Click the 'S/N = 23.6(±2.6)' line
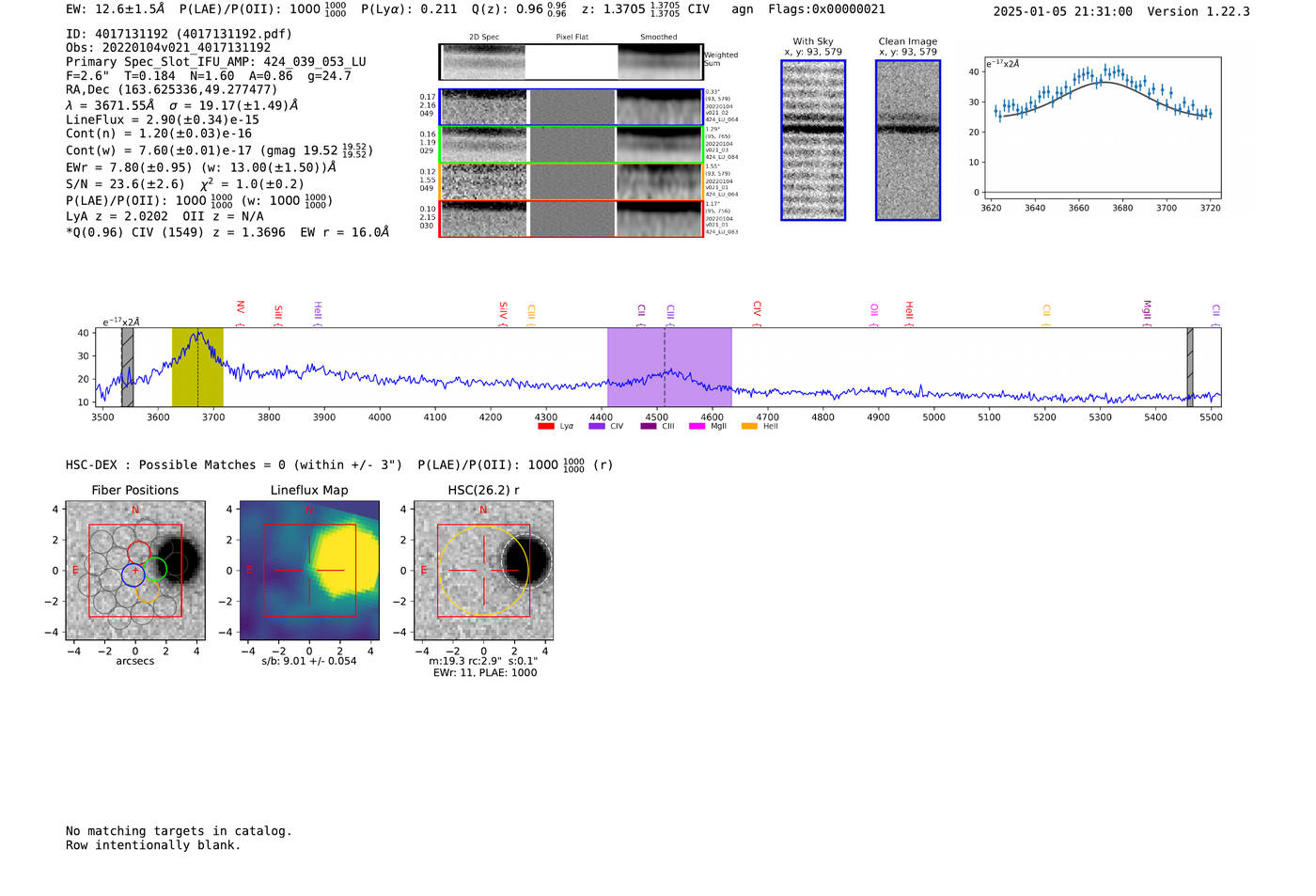The height and width of the screenshot is (896, 1316). tap(185, 184)
